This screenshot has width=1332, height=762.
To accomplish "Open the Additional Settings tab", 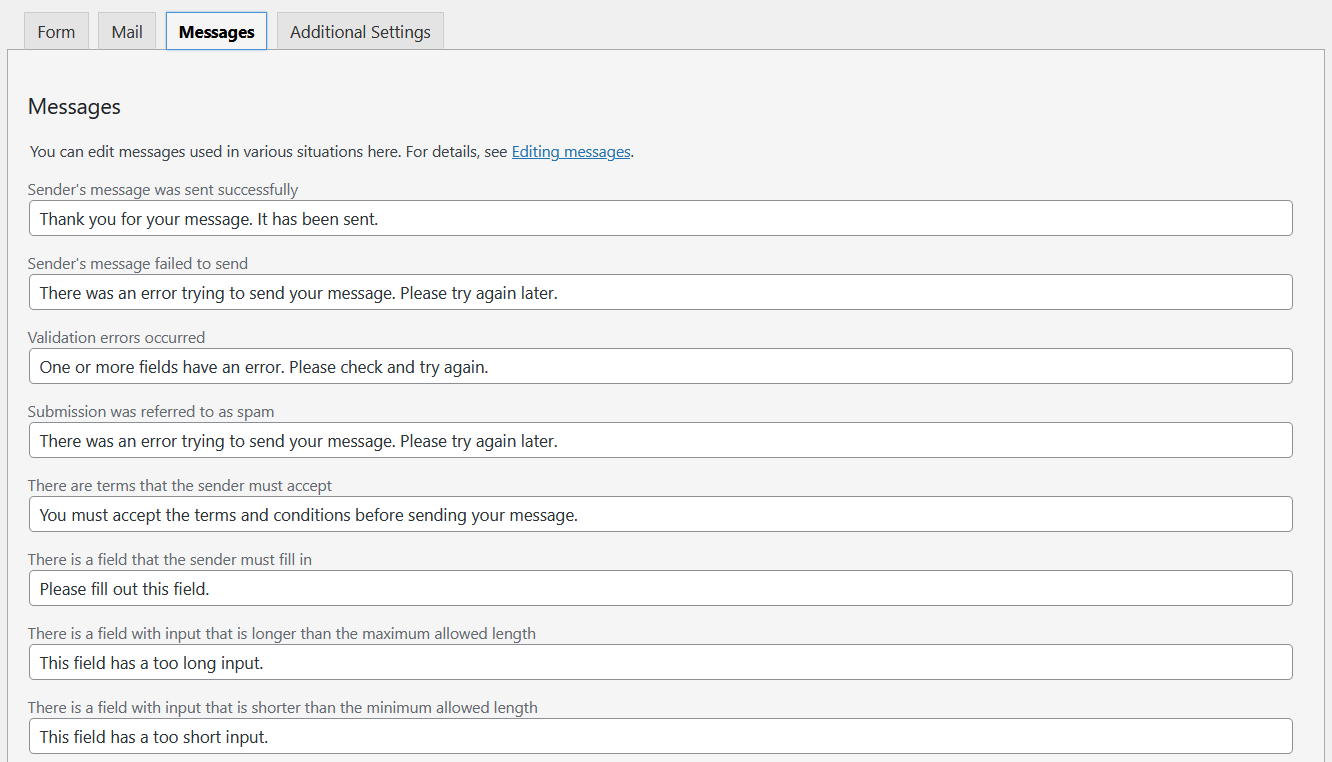I will coord(360,31).
